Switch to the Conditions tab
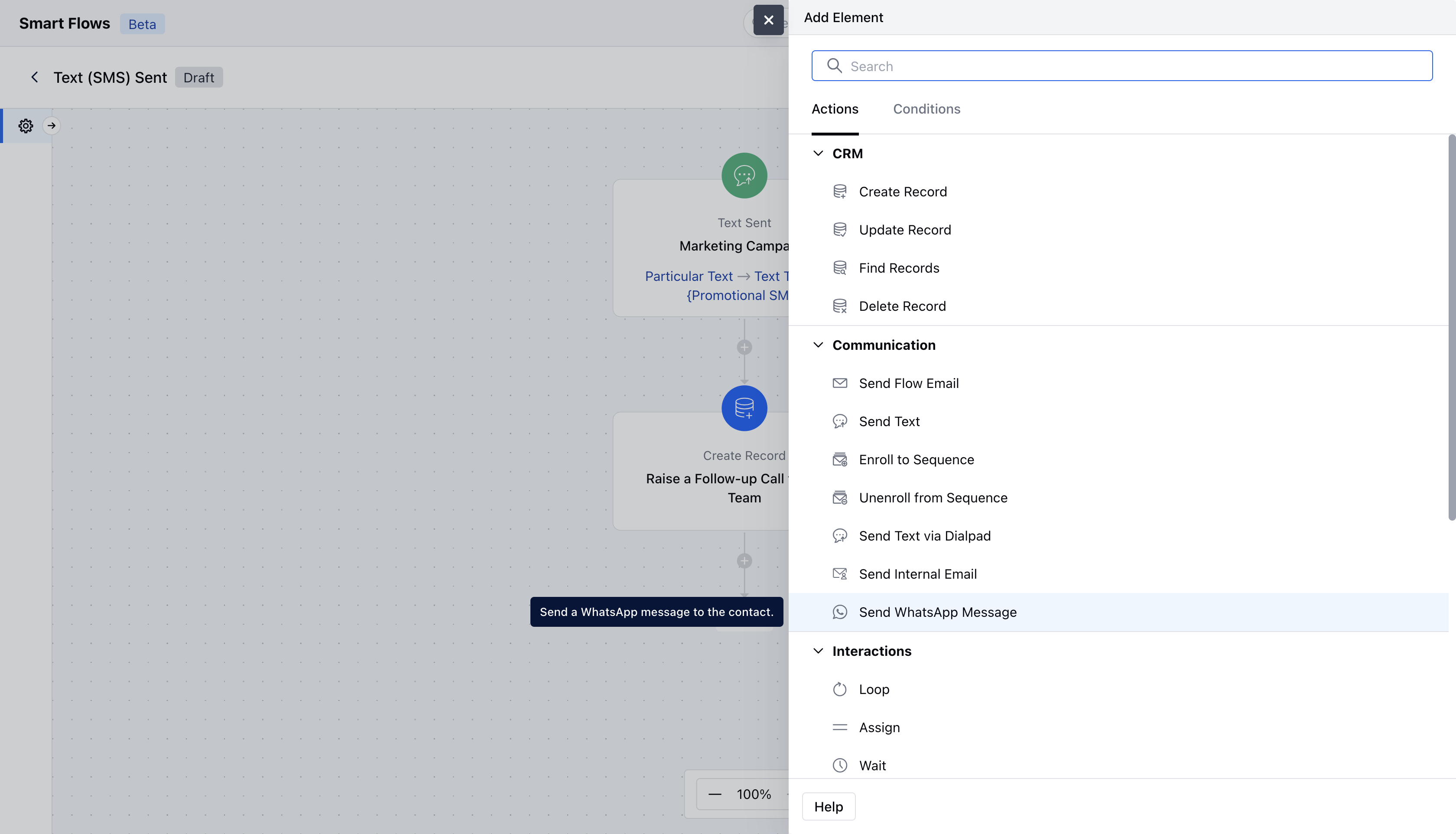Image resolution: width=1456 pixels, height=834 pixels. 926,109
